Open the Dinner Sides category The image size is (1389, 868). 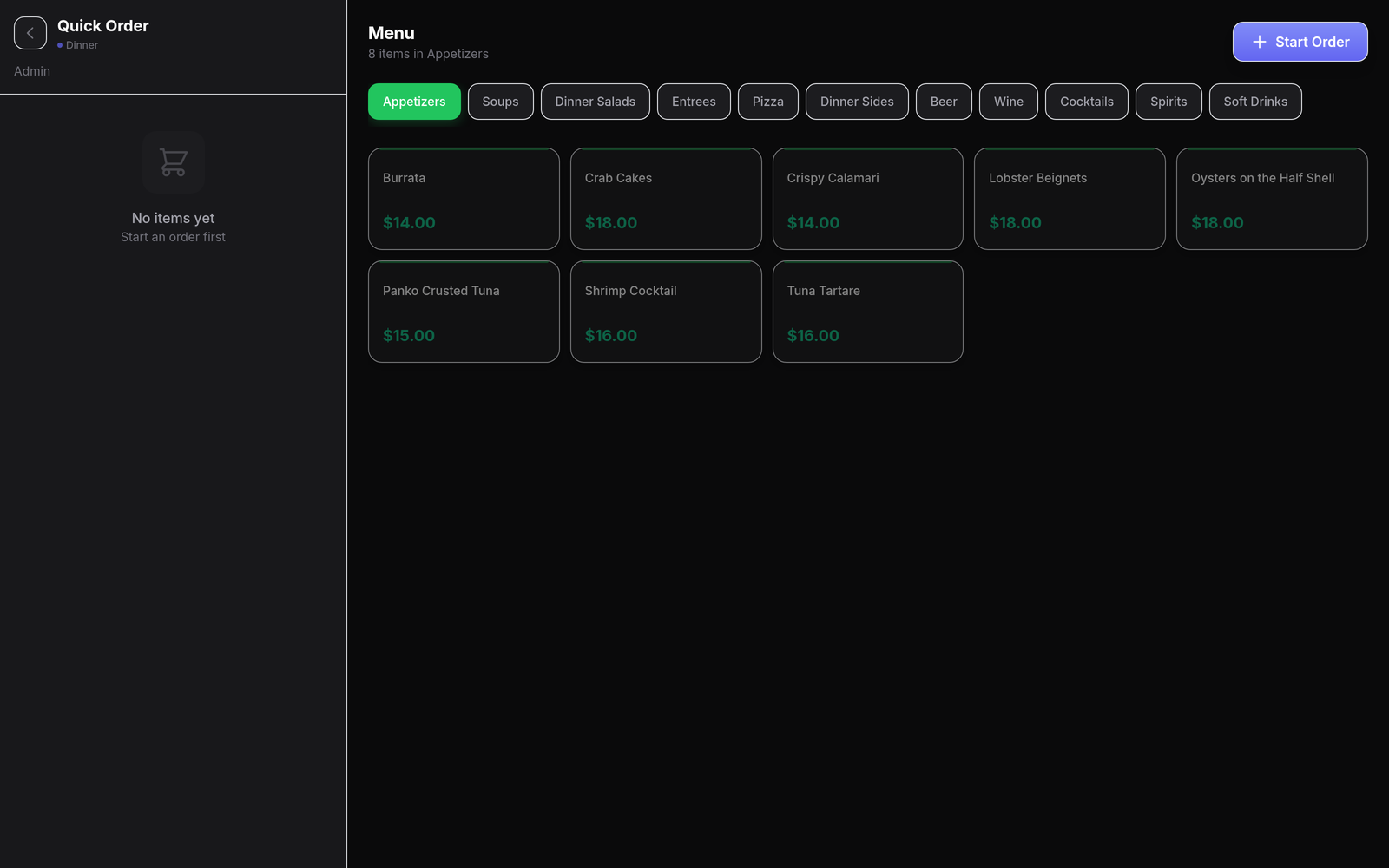click(x=857, y=102)
